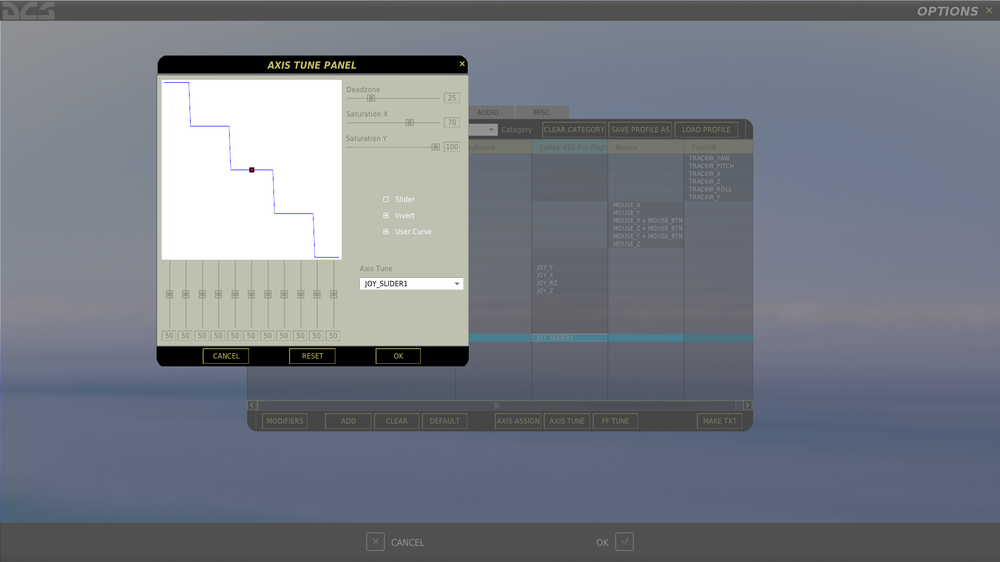The height and width of the screenshot is (562, 1000).
Task: Toggle the User Curve checkbox
Action: tap(386, 232)
